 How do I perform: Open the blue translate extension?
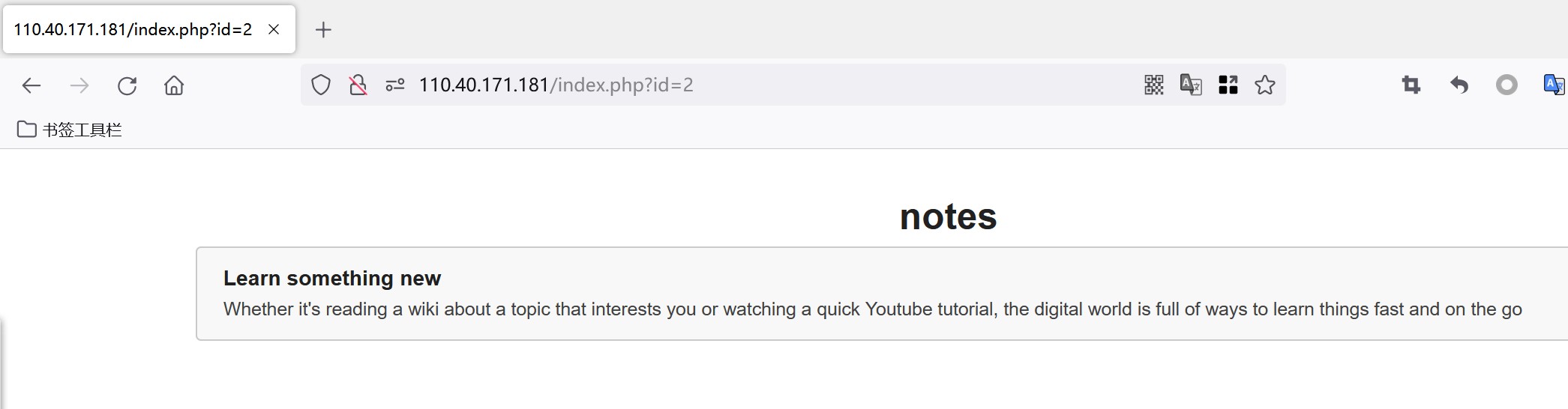pos(1554,85)
